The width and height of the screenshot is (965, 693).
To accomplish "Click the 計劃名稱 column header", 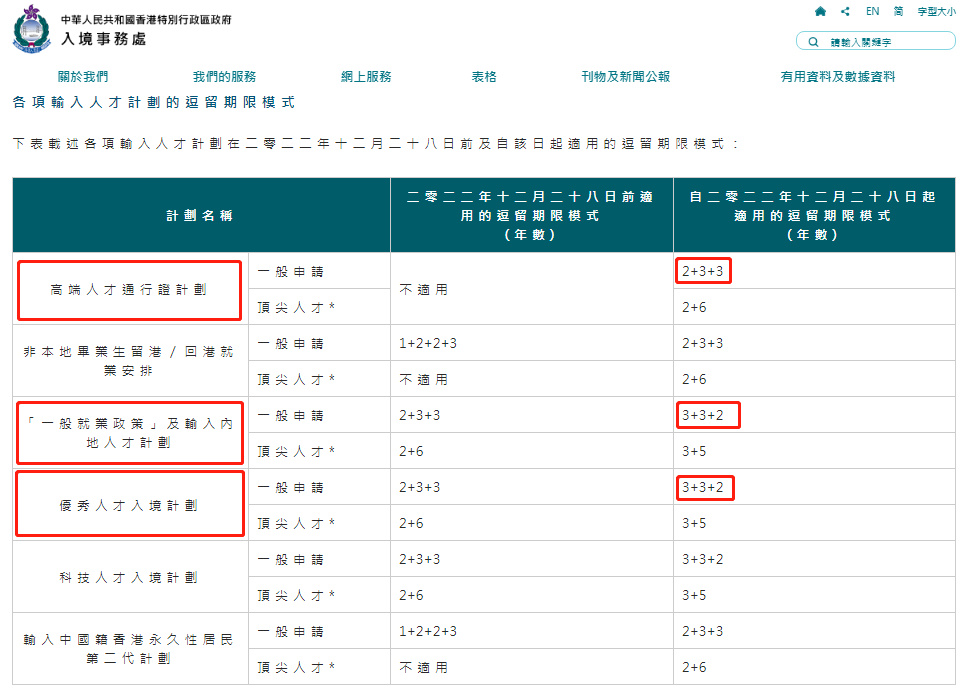I will [x=200, y=215].
